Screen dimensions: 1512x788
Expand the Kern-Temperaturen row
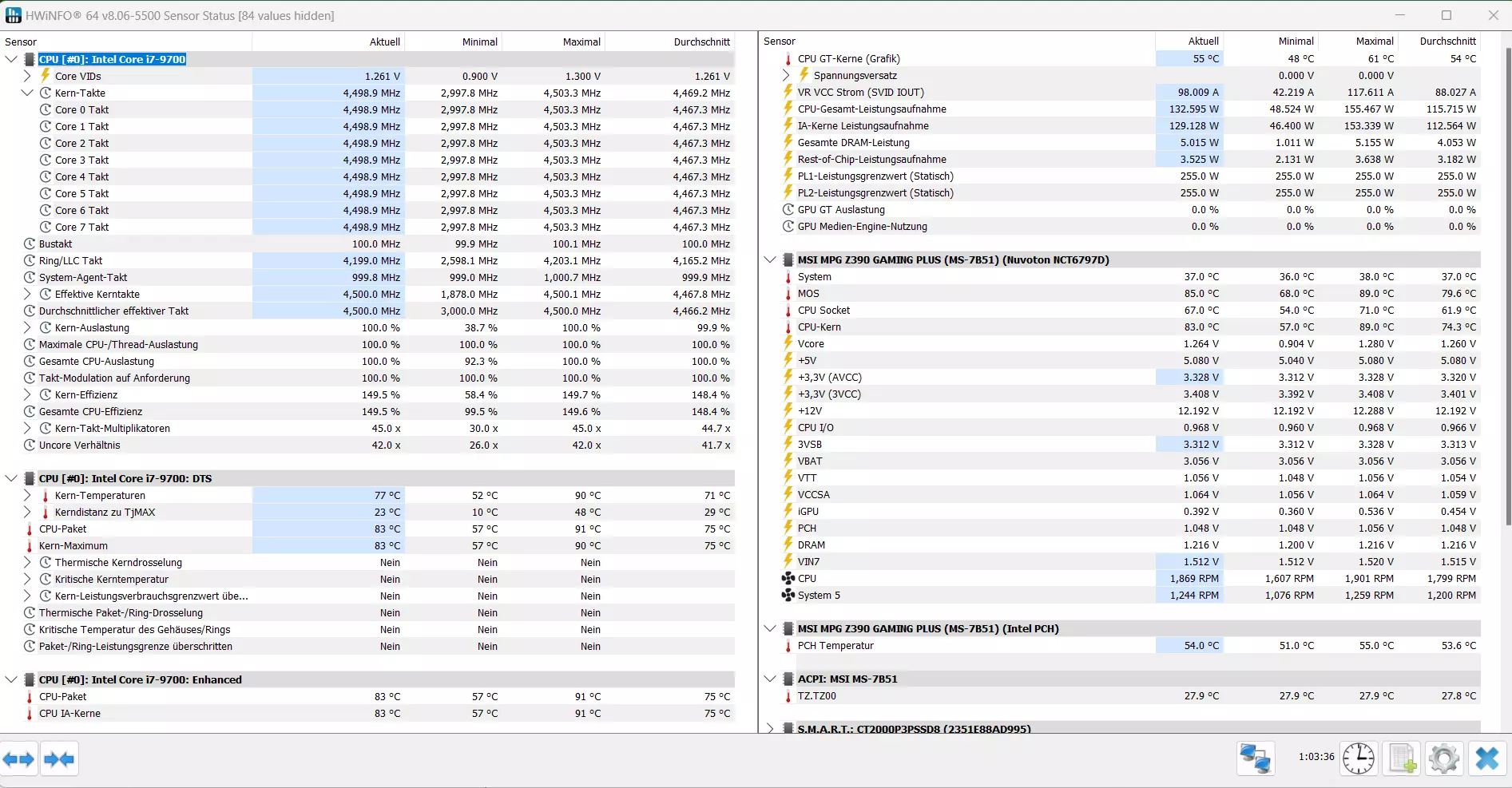point(27,495)
